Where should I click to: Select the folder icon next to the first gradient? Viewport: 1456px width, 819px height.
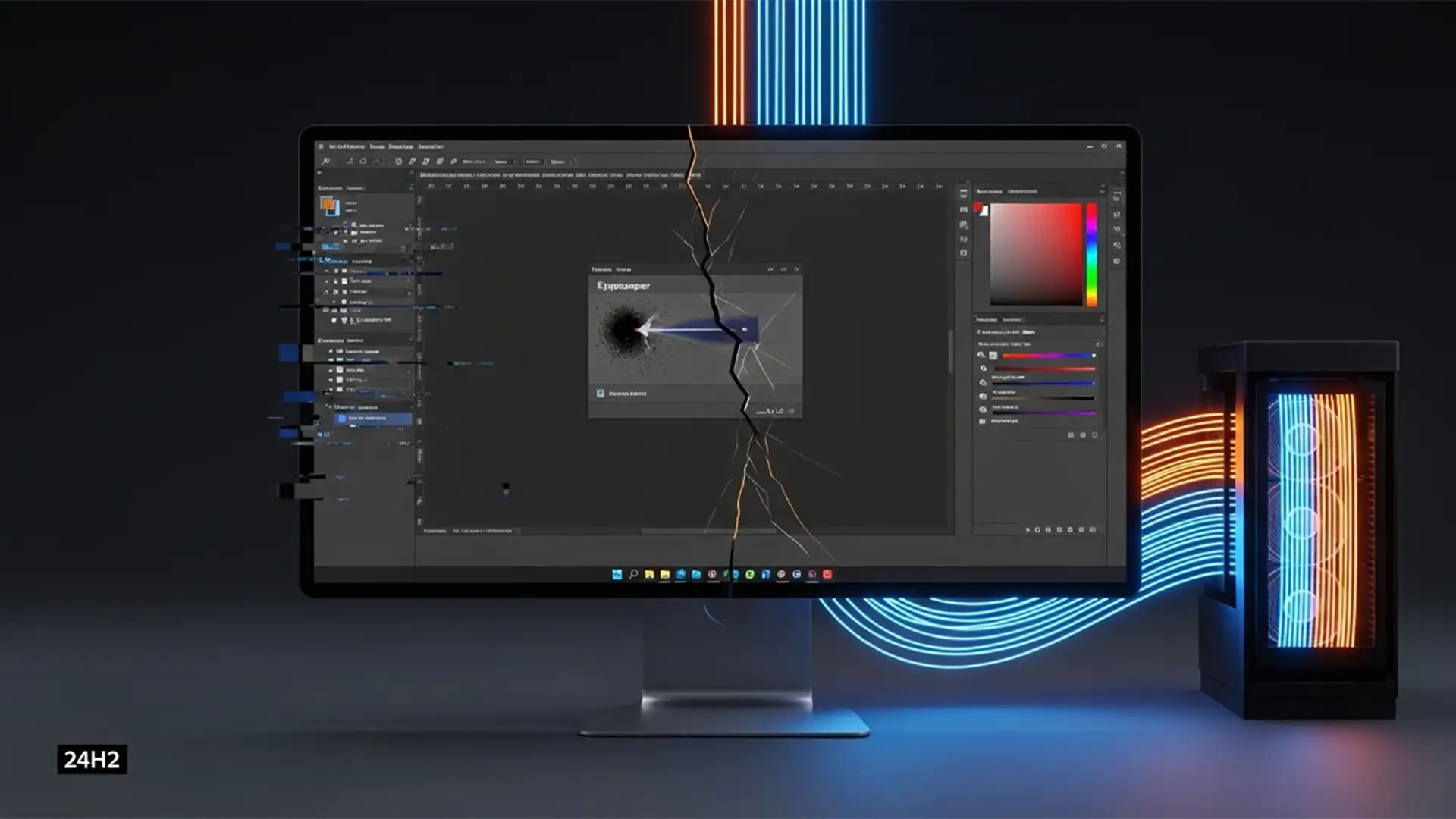993,355
